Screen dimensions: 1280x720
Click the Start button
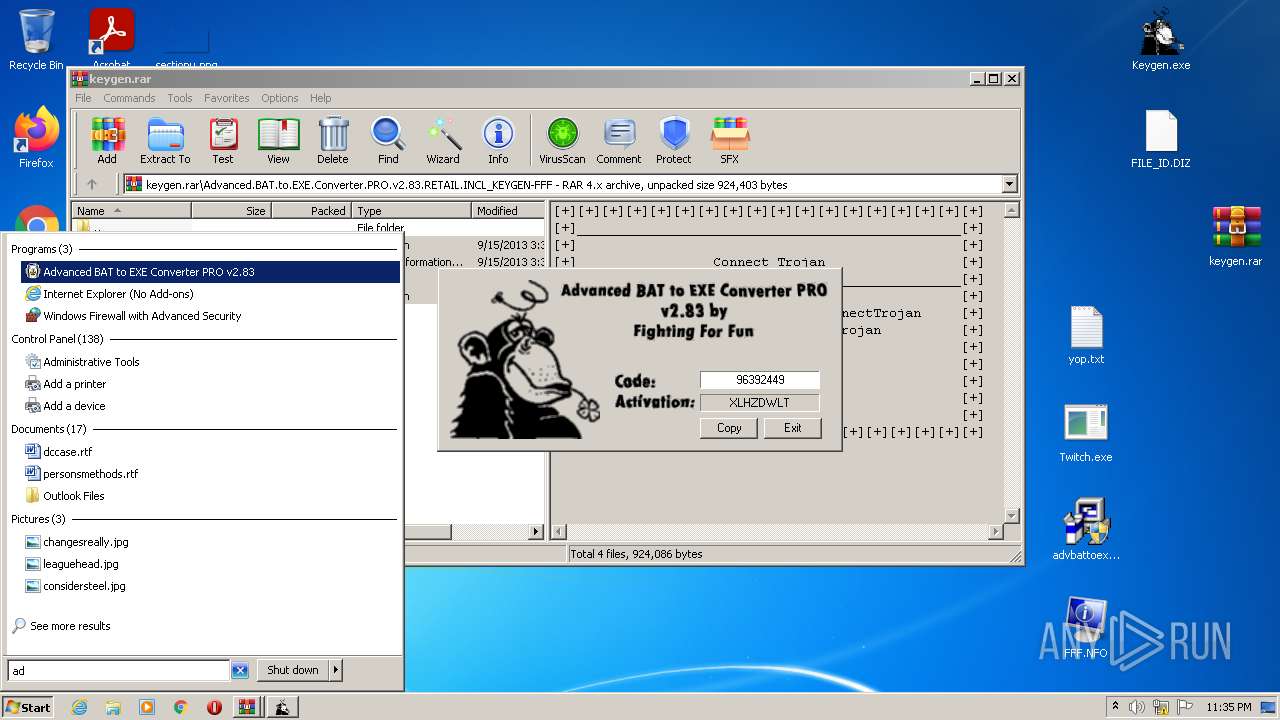tap(28, 707)
